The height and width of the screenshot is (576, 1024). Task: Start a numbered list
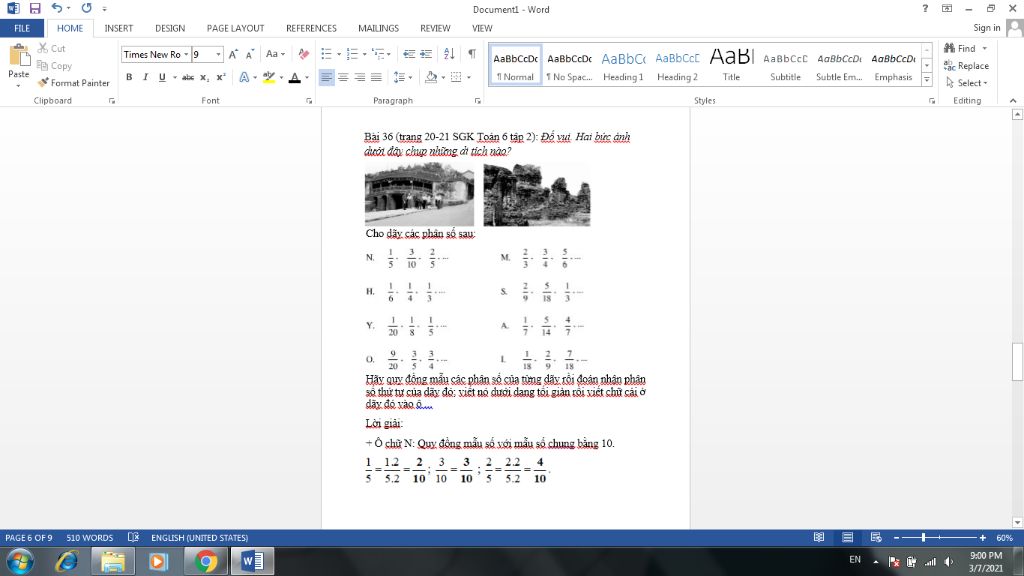tap(352, 54)
